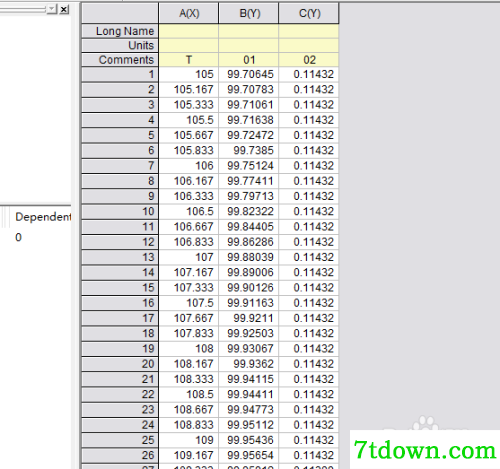This screenshot has height=469, width=500.
Task: Click the Dependent column header in left panel
Action: (43, 217)
